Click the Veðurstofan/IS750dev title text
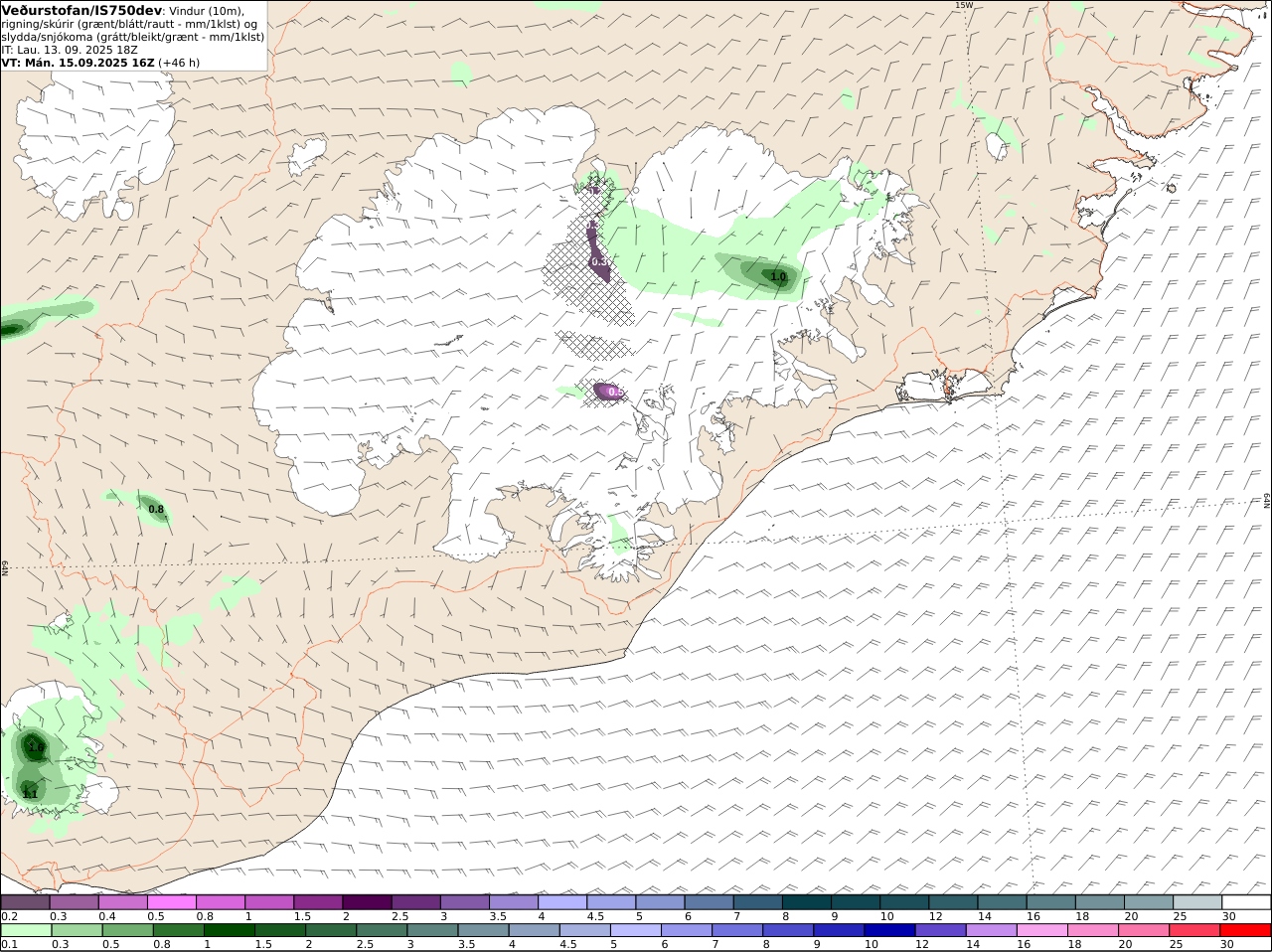 point(81,10)
